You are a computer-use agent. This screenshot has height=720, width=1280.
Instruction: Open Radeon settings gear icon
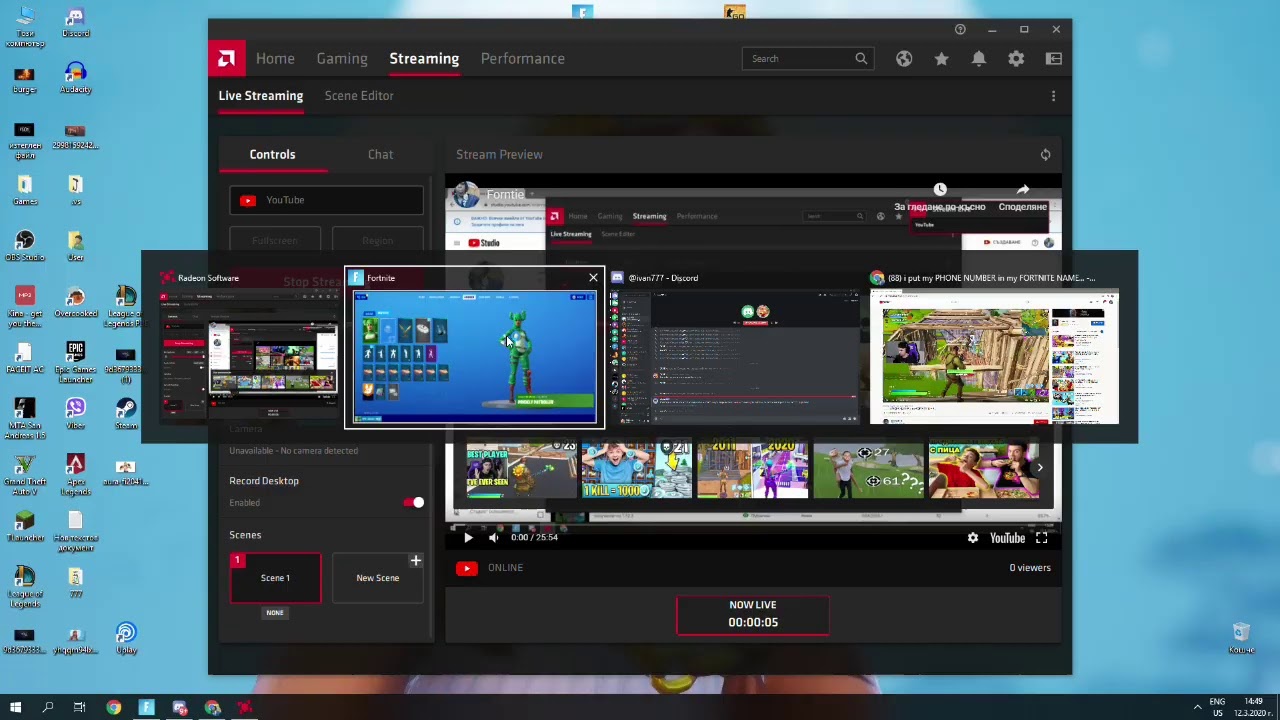[1016, 58]
